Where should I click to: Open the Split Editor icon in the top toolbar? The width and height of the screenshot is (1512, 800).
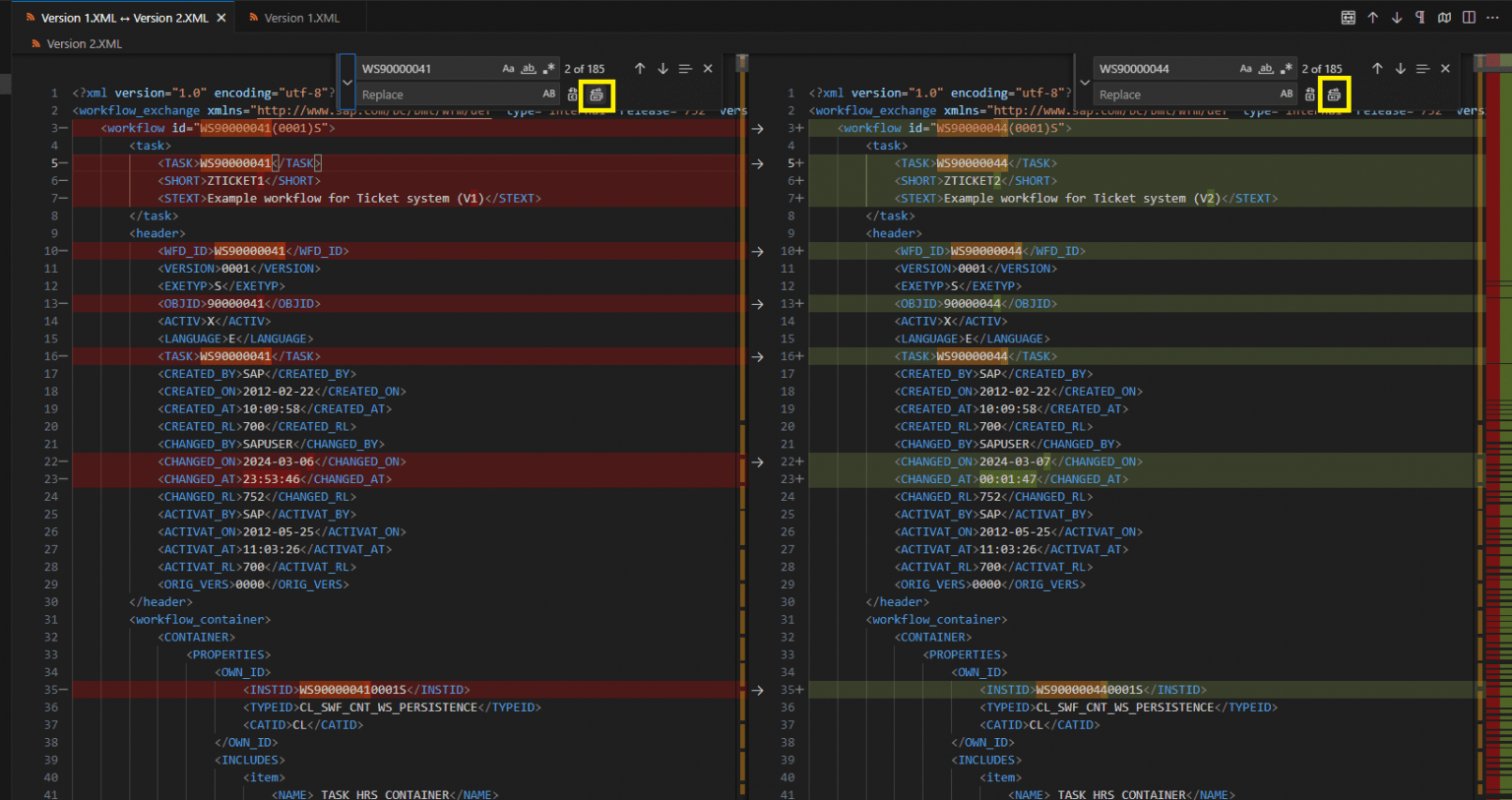(1468, 17)
